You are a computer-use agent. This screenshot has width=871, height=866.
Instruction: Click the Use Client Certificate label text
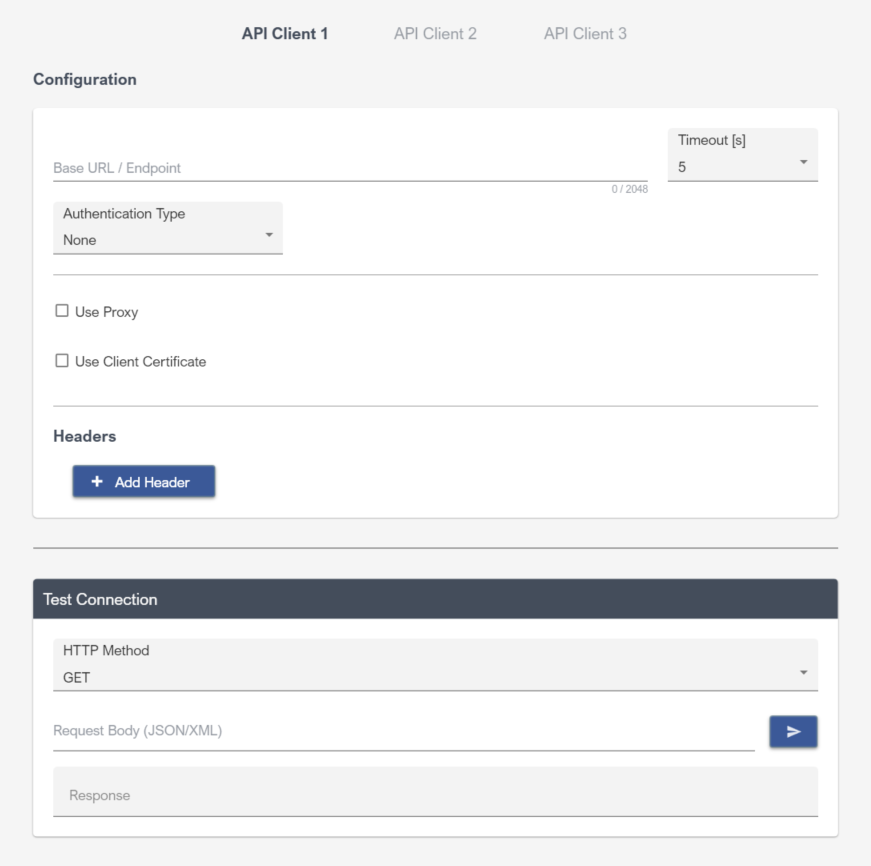click(141, 361)
